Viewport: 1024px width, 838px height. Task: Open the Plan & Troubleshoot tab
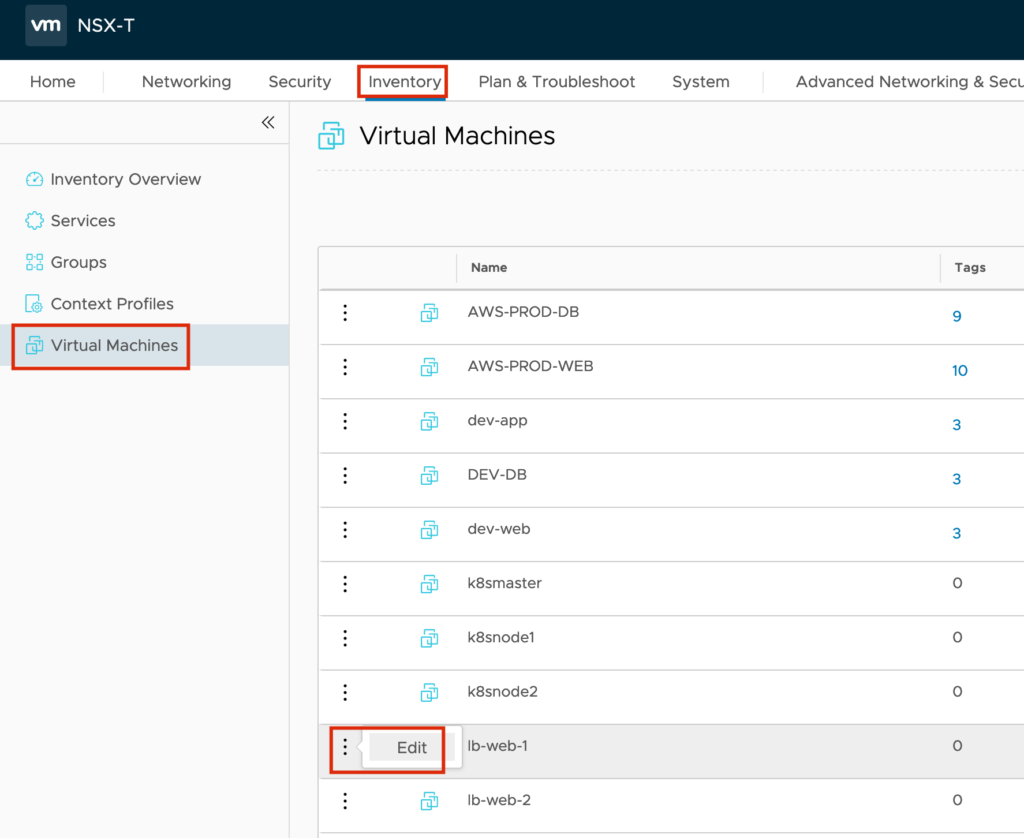556,82
